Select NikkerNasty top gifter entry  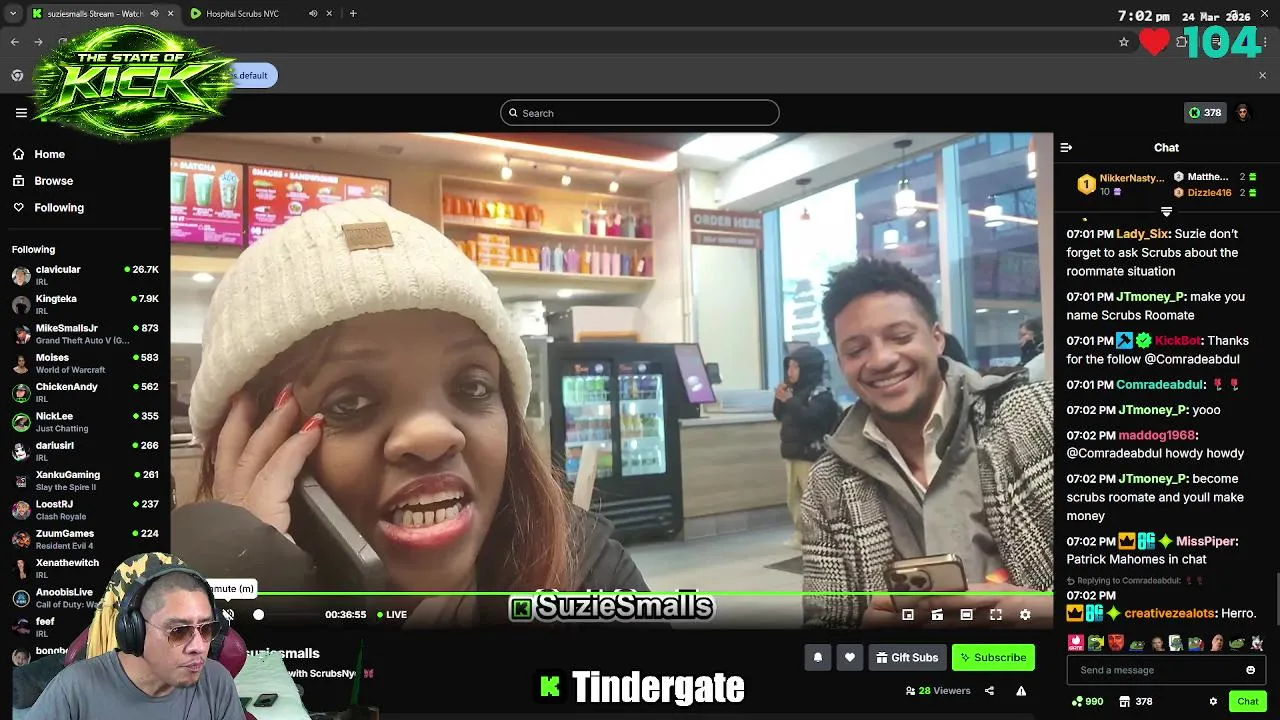coord(1122,184)
